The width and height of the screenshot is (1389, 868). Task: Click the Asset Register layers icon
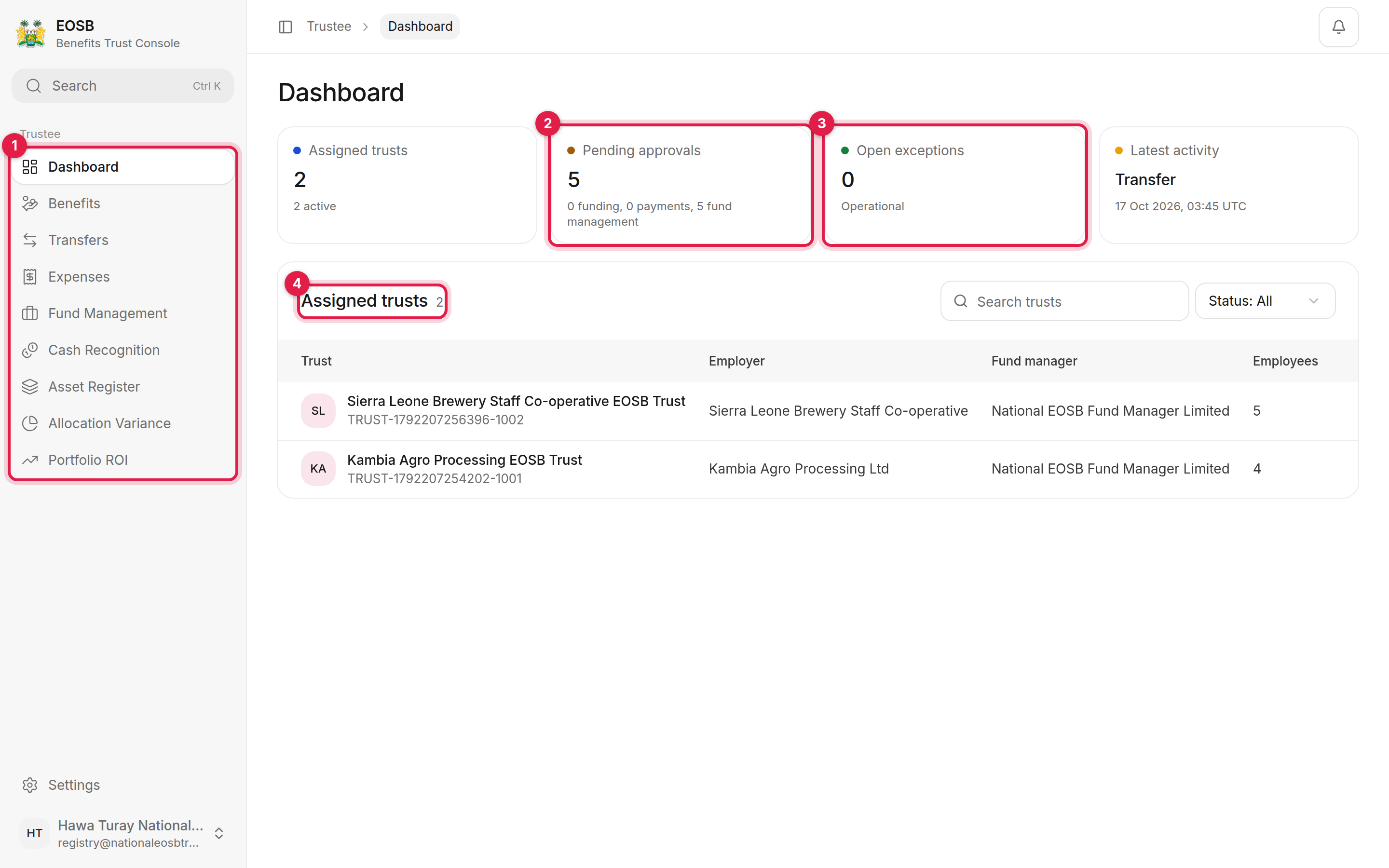pyautogui.click(x=30, y=387)
